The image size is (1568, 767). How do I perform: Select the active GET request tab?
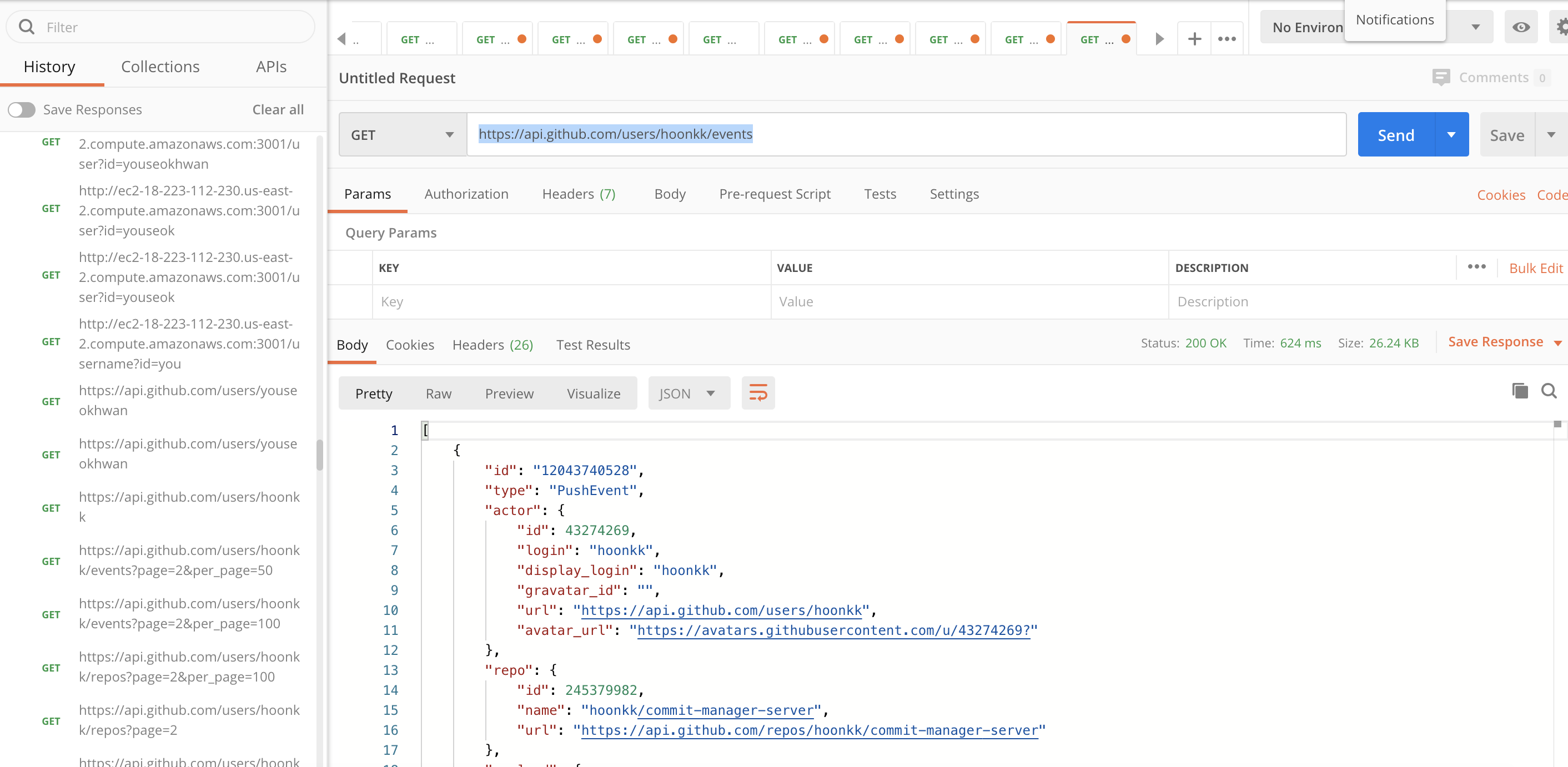pos(1100,39)
